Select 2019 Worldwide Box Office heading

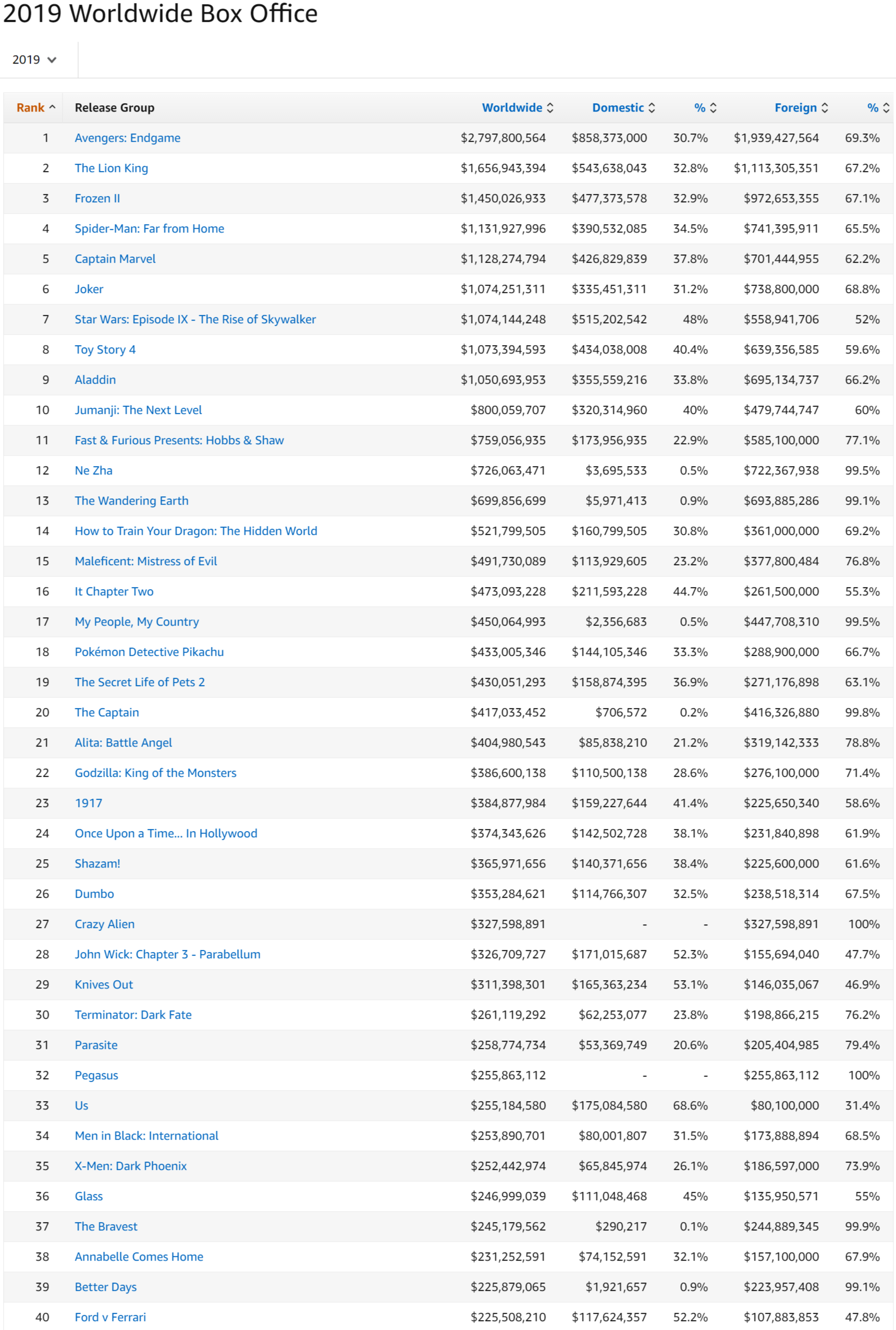tap(161, 13)
